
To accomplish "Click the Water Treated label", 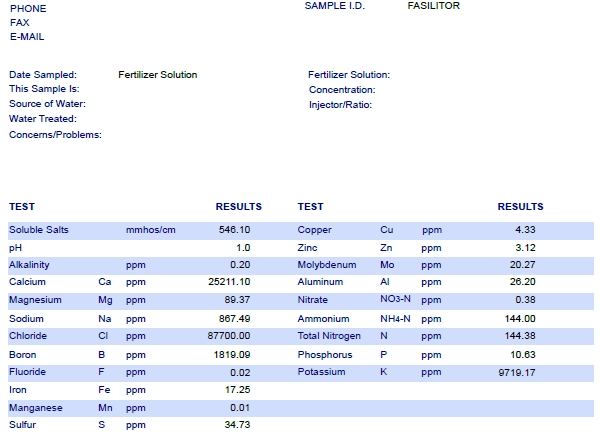I will [43, 119].
